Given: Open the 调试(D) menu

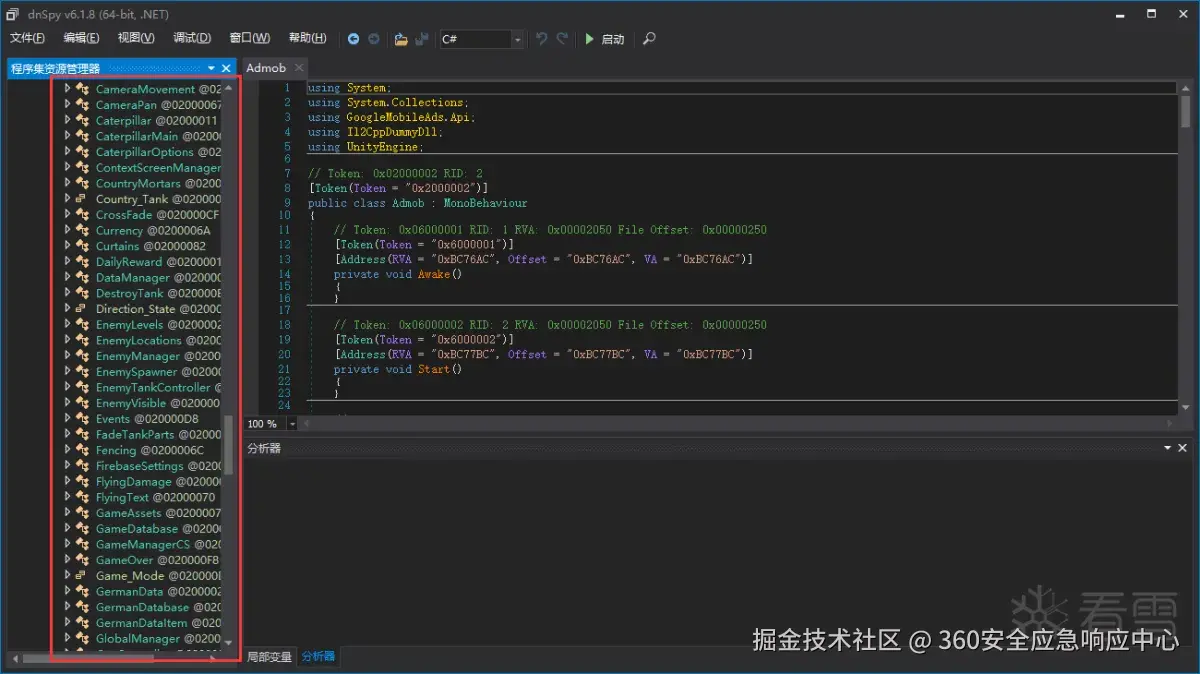Looking at the screenshot, I should coord(192,38).
